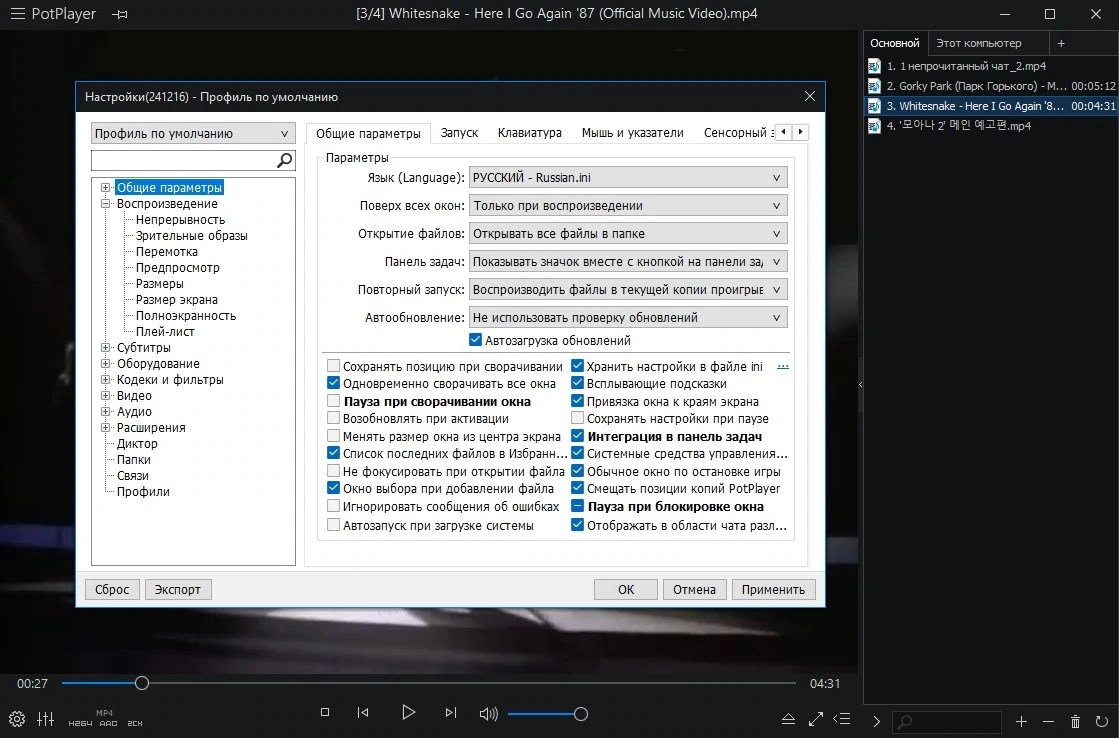The image size is (1119, 738).
Task: Confirm settings with OK button
Action: tap(626, 590)
